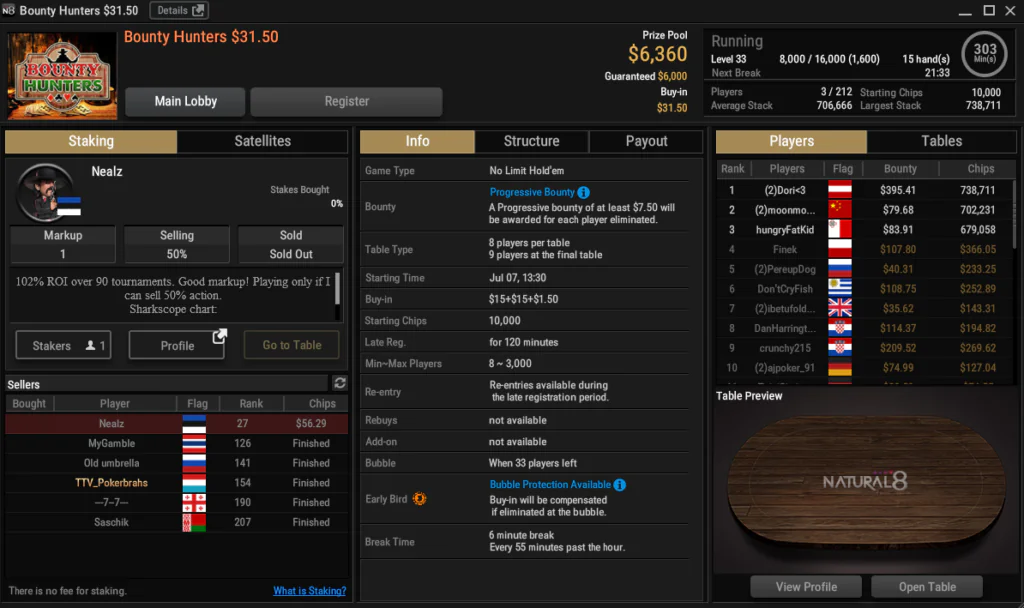Viewport: 1024px width, 608px height.
Task: Switch to the Satellites tab
Action: pyautogui.click(x=263, y=142)
